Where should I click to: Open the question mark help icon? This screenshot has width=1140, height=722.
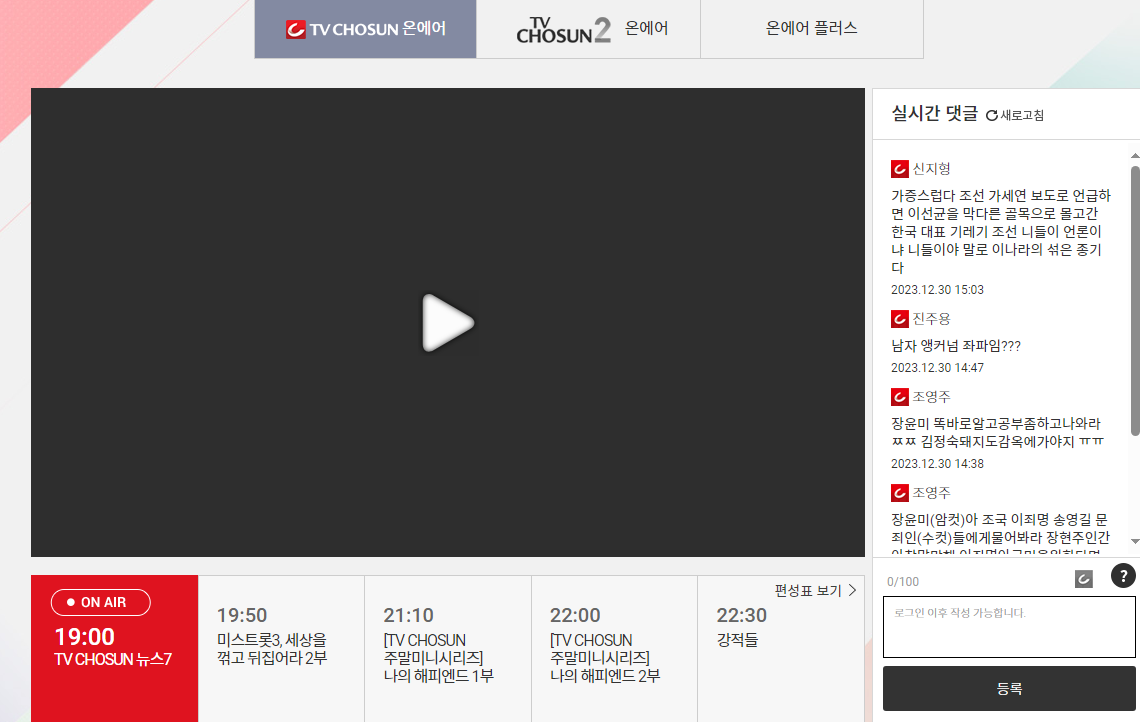(1122, 575)
